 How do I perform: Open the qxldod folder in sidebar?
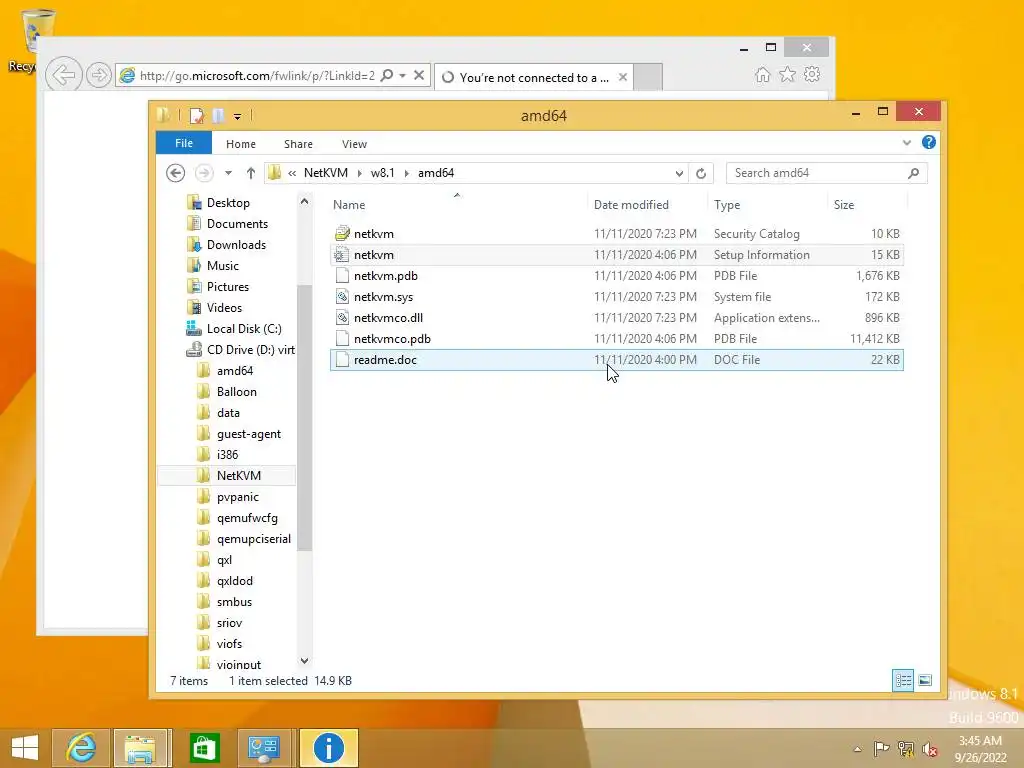tap(234, 581)
